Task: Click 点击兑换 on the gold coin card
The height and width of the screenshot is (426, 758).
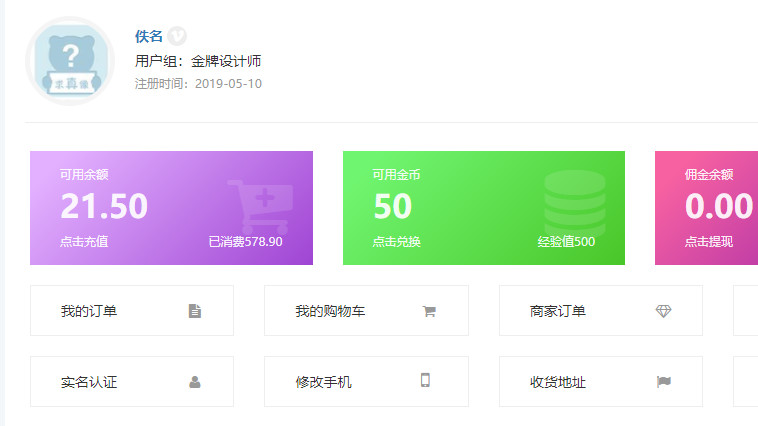Action: 396,241
